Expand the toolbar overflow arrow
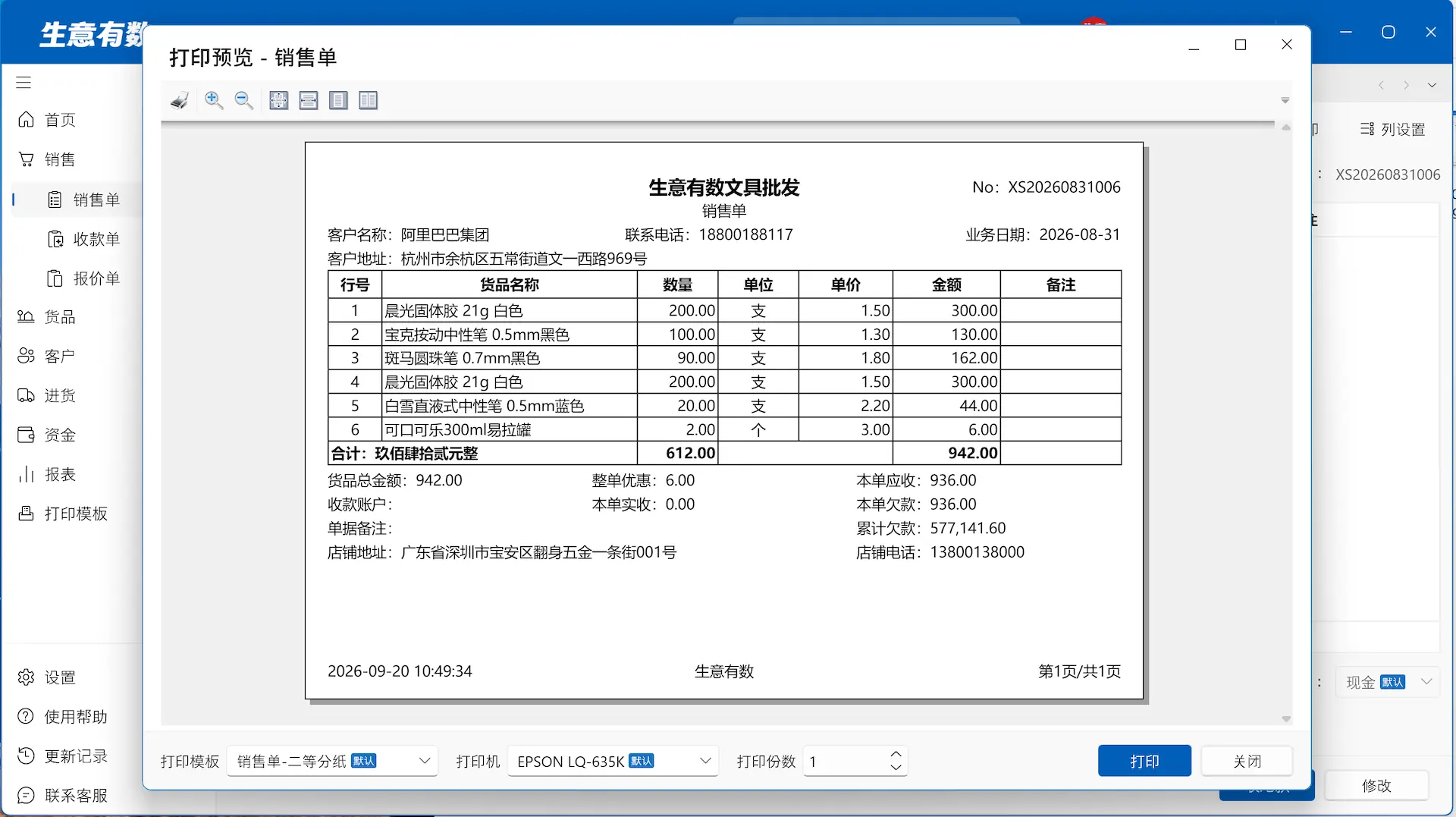 [x=1285, y=100]
